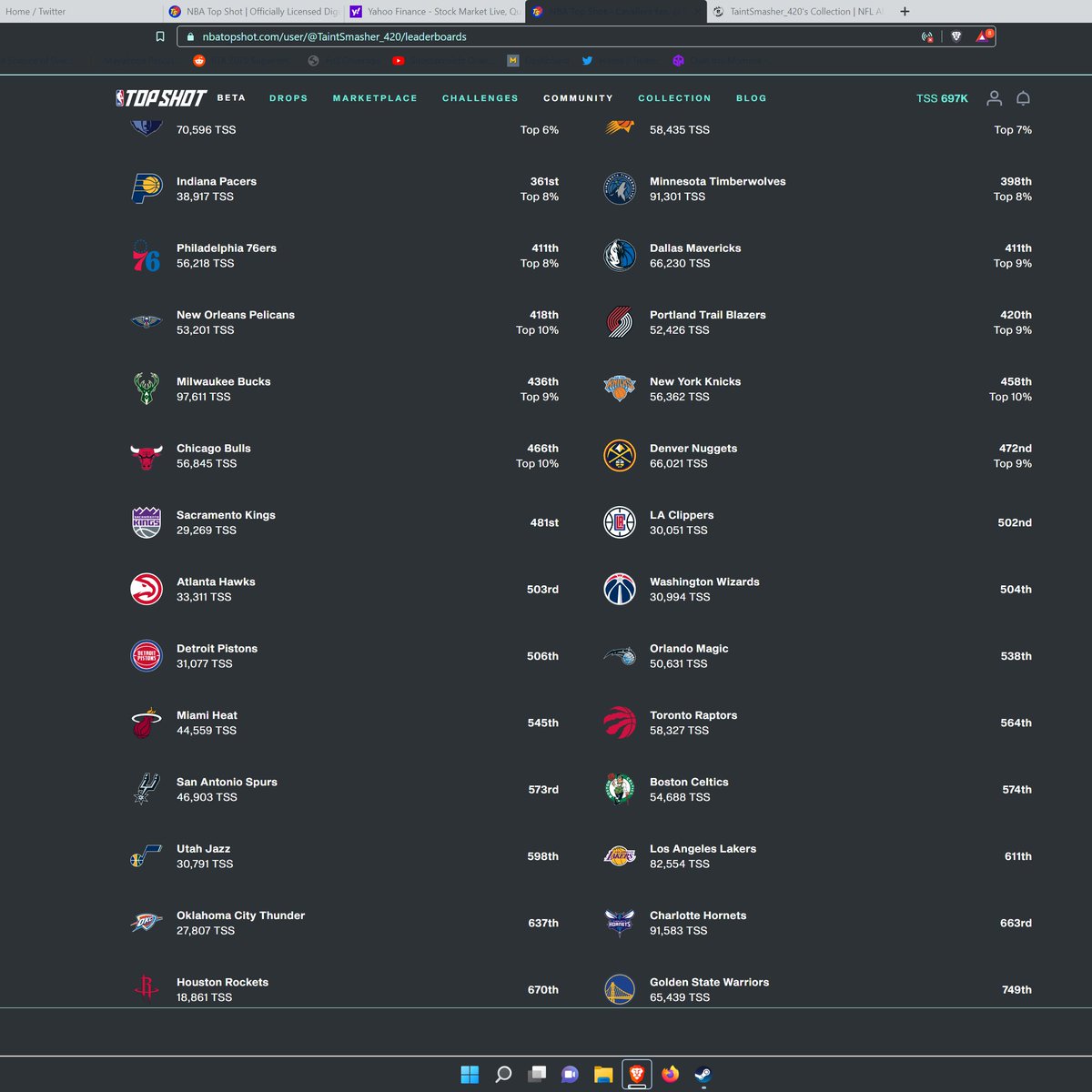This screenshot has height=1092, width=1092.
Task: Click the Golden State Warriors logo
Action: tap(620, 989)
